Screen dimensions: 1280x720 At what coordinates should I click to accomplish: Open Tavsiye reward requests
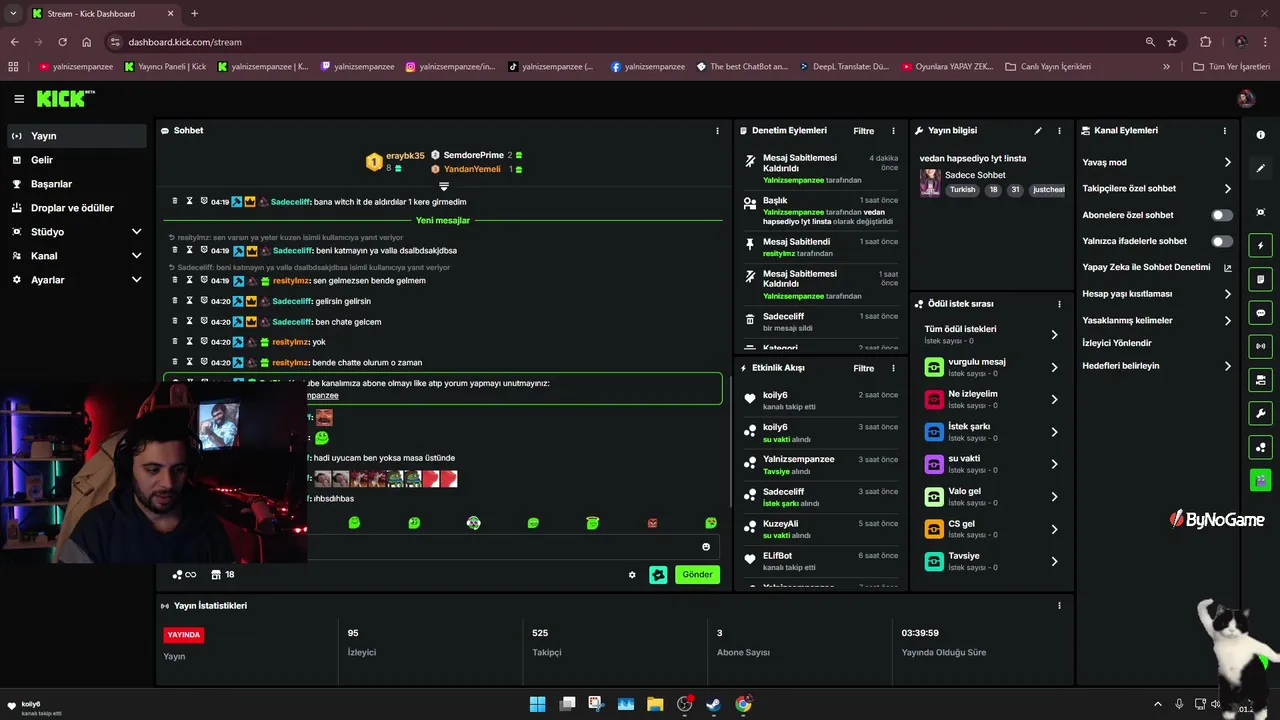coord(990,561)
